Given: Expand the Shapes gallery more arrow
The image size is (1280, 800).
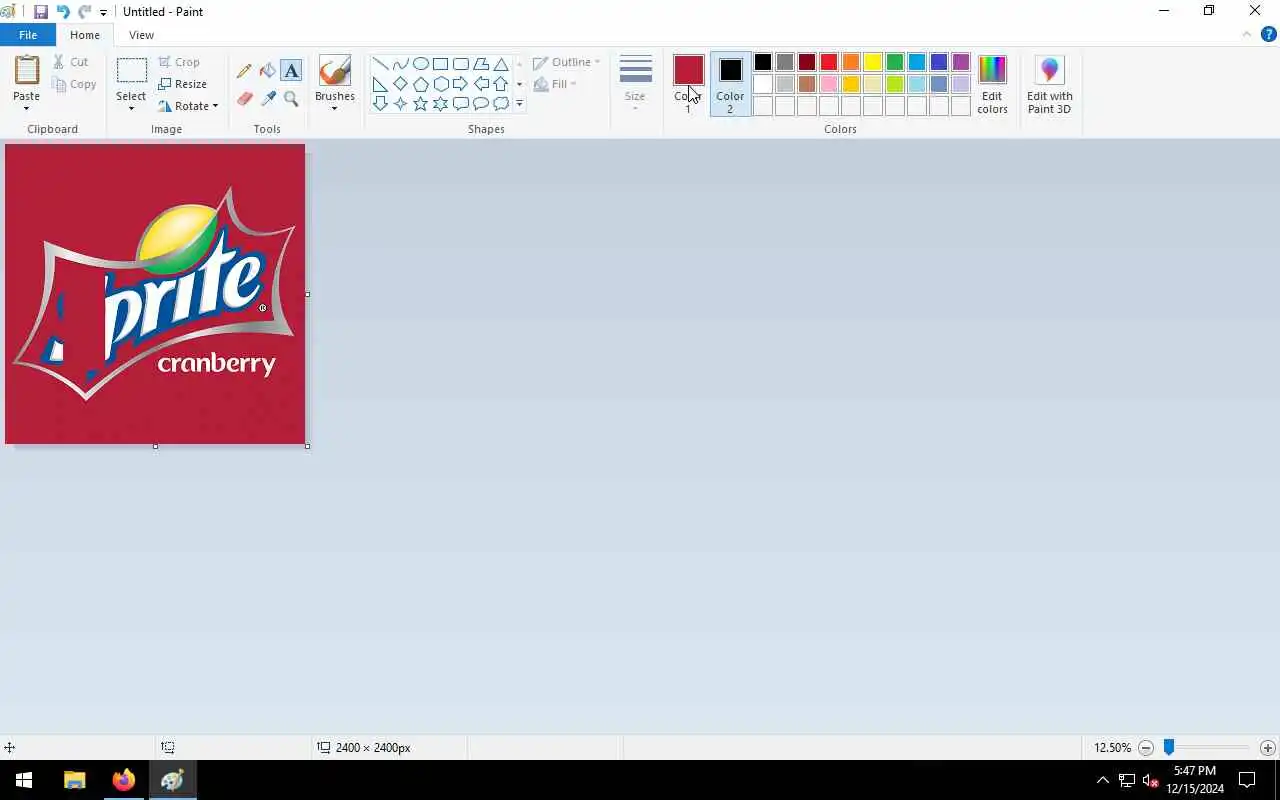Looking at the screenshot, I should tap(518, 104).
